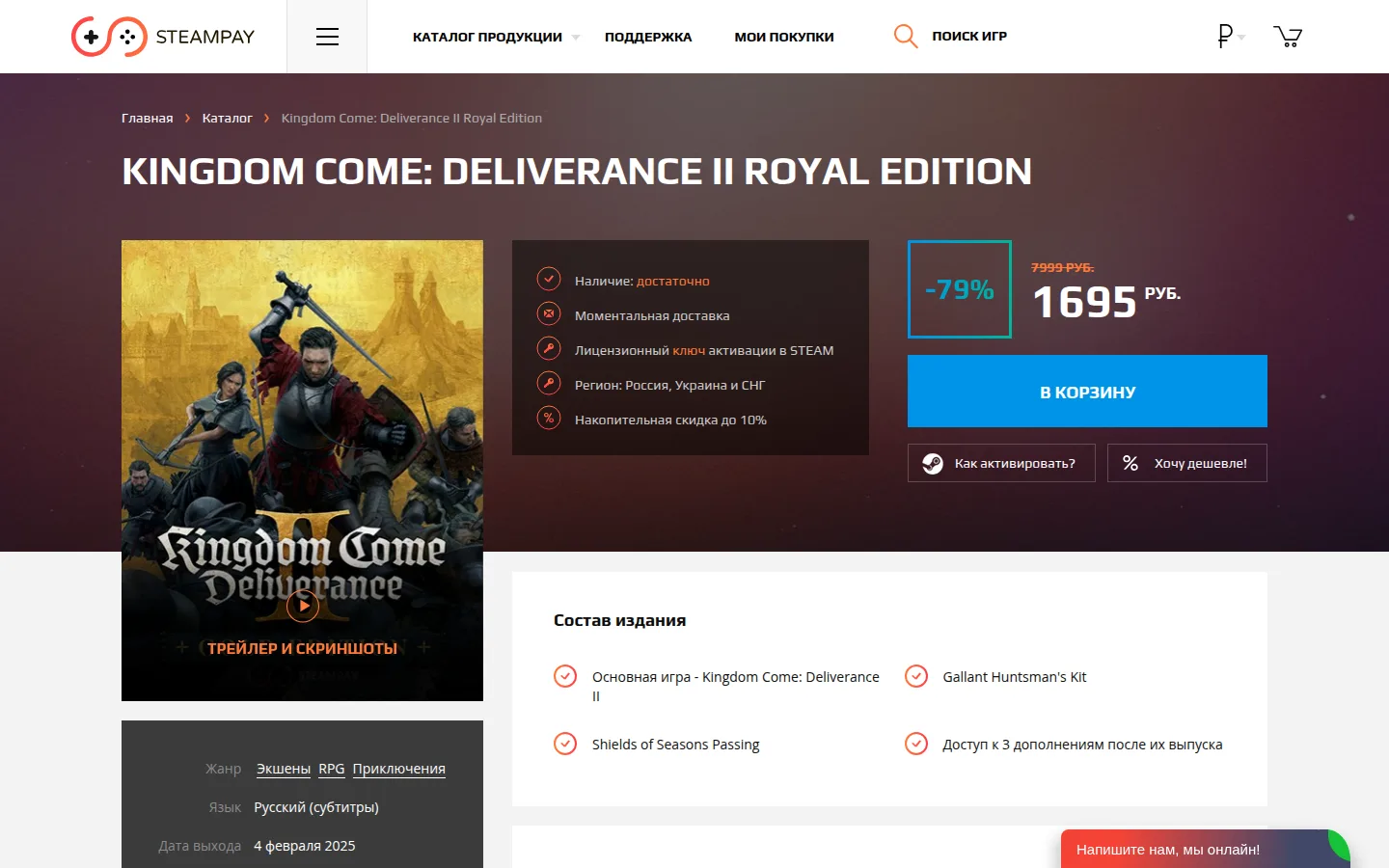The height and width of the screenshot is (868, 1389).
Task: Open 'Трейлер и скриншоты' link
Action: click(x=302, y=648)
